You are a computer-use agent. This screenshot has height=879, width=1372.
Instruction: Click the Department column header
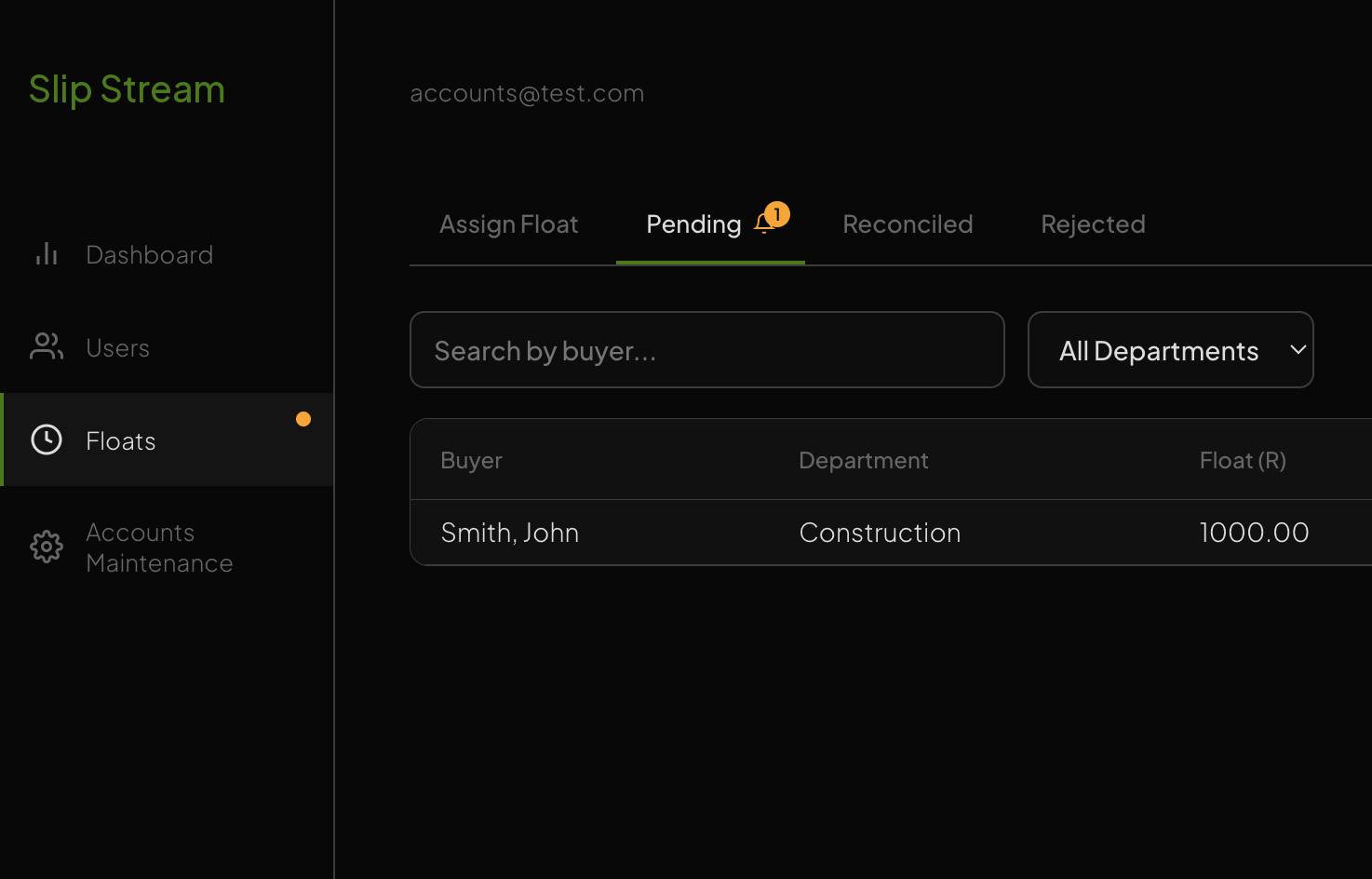pos(864,461)
